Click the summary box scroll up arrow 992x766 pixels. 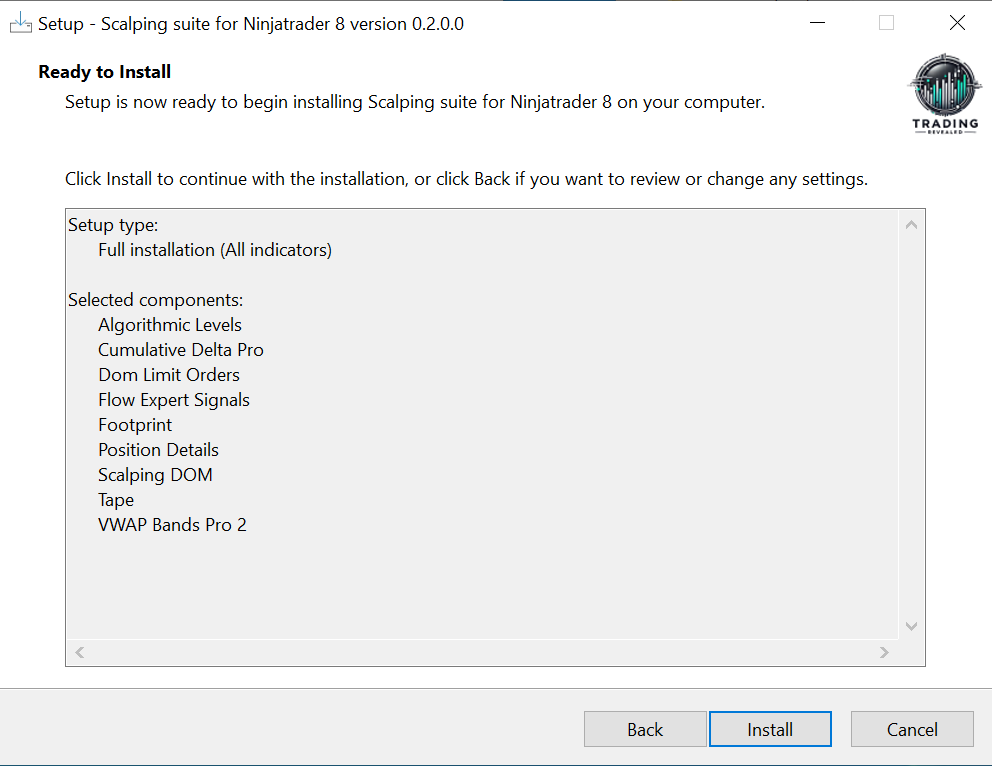click(911, 225)
